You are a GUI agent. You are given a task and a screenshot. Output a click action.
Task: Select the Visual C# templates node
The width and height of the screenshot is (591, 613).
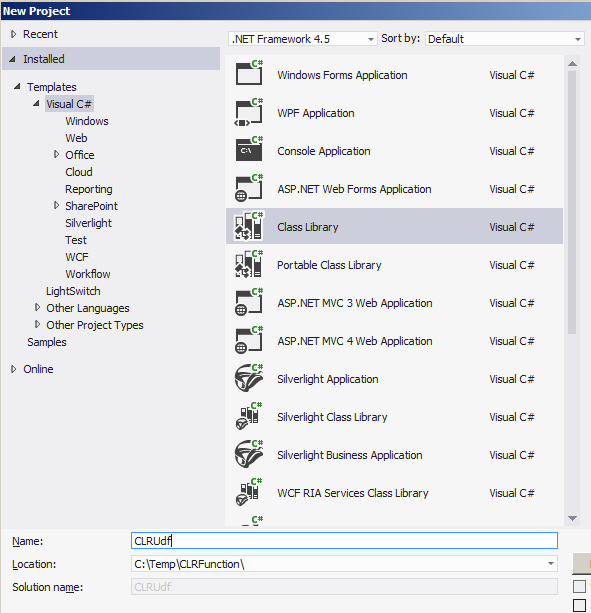pyautogui.click(x=69, y=104)
